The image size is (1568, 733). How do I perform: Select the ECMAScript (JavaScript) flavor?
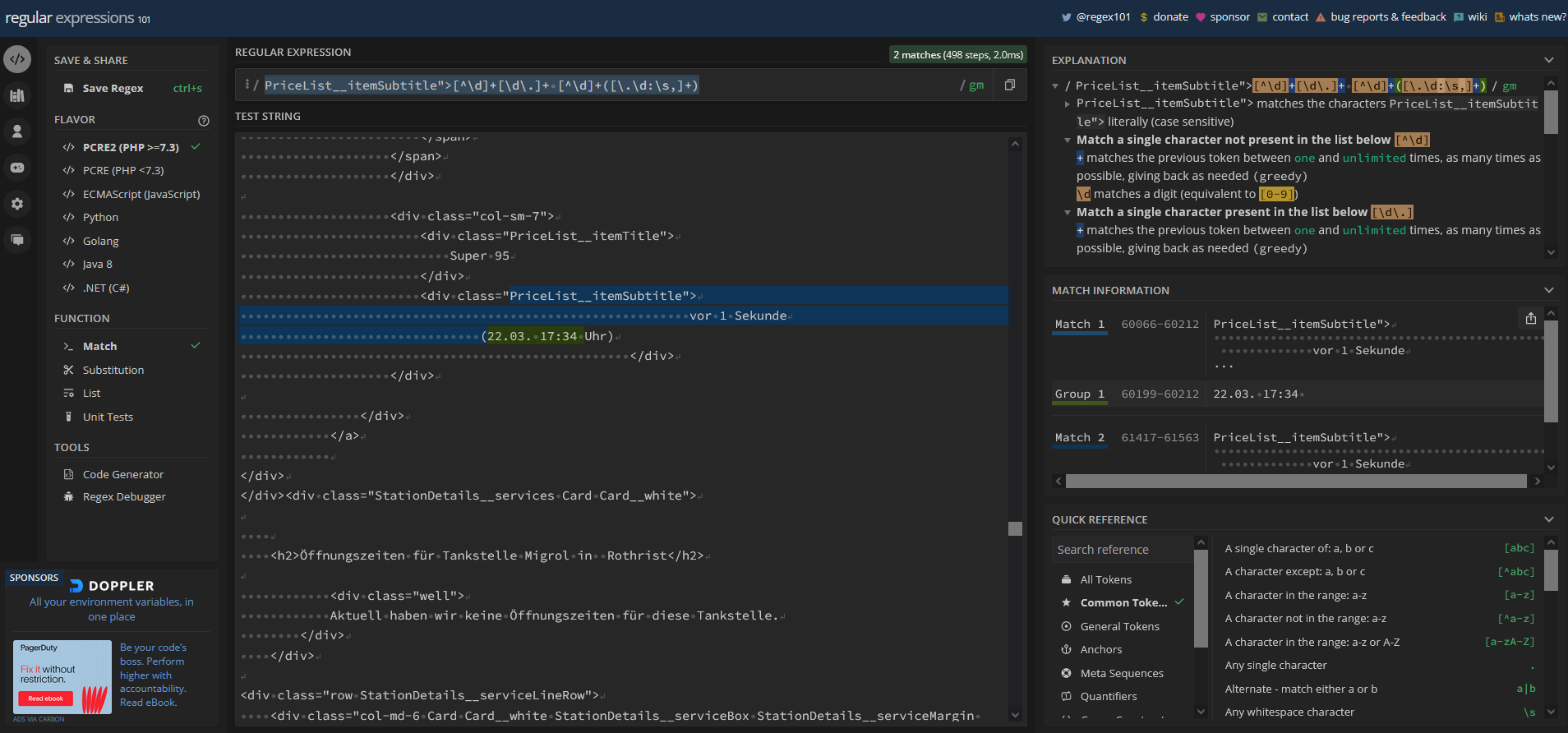tap(131, 194)
